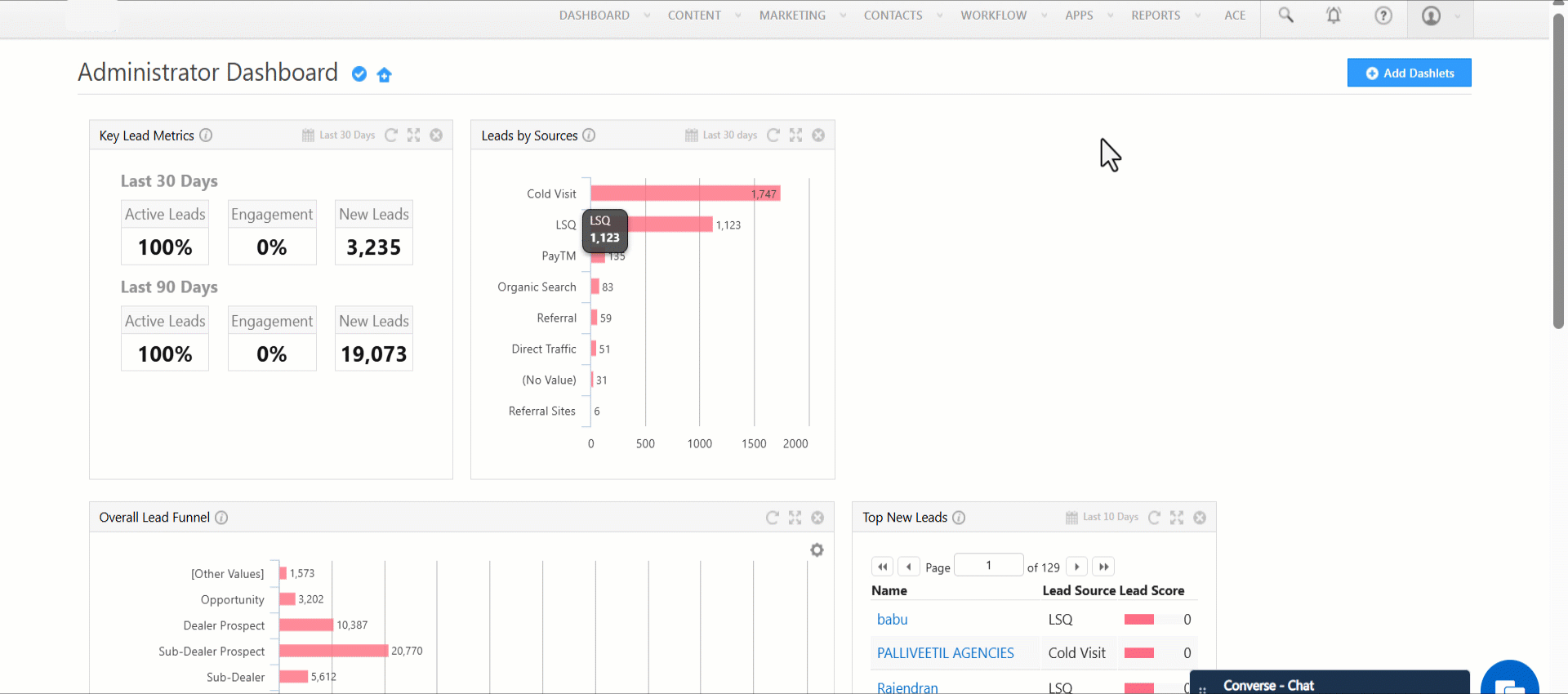This screenshot has width=1568, height=694.
Task: Open lead Rajendran
Action: [907, 687]
